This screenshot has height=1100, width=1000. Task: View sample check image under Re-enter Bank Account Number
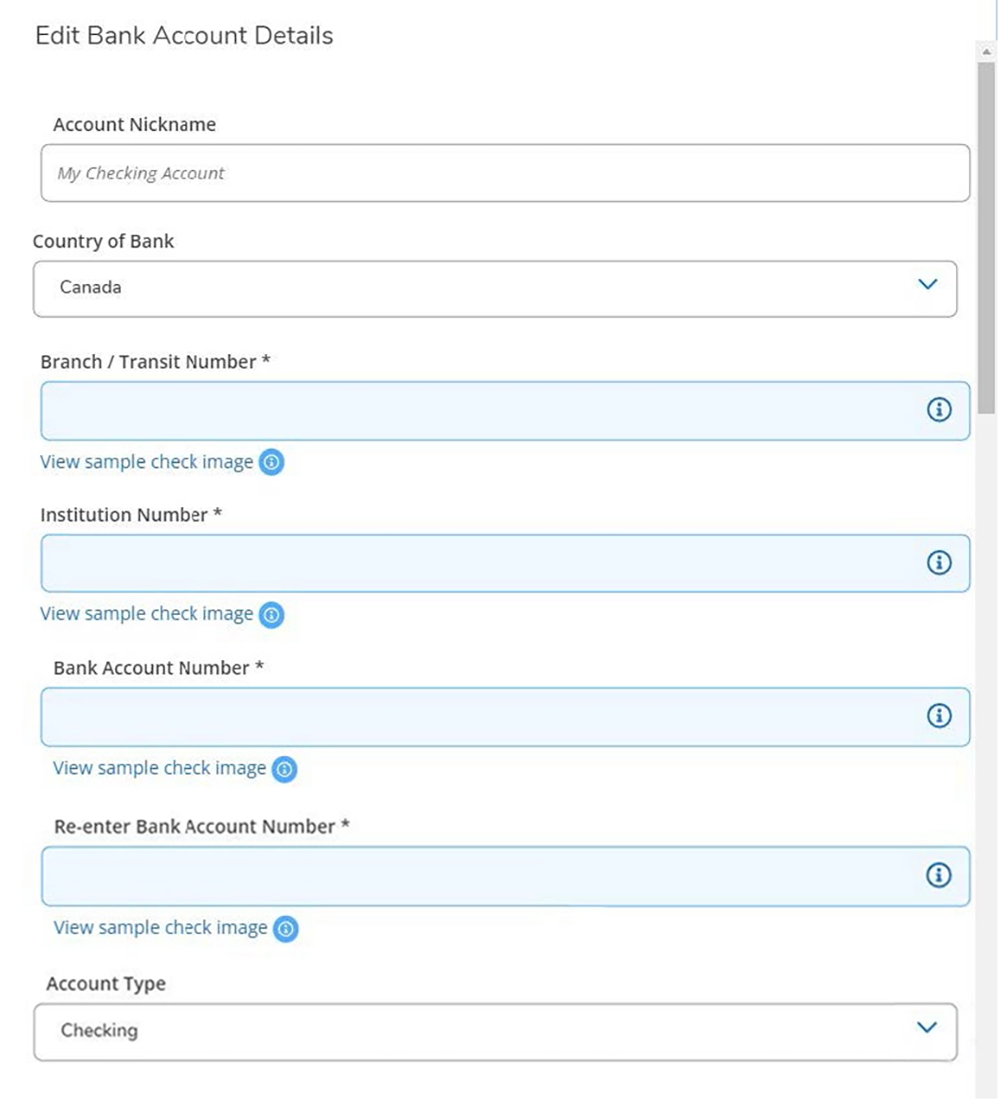click(160, 928)
